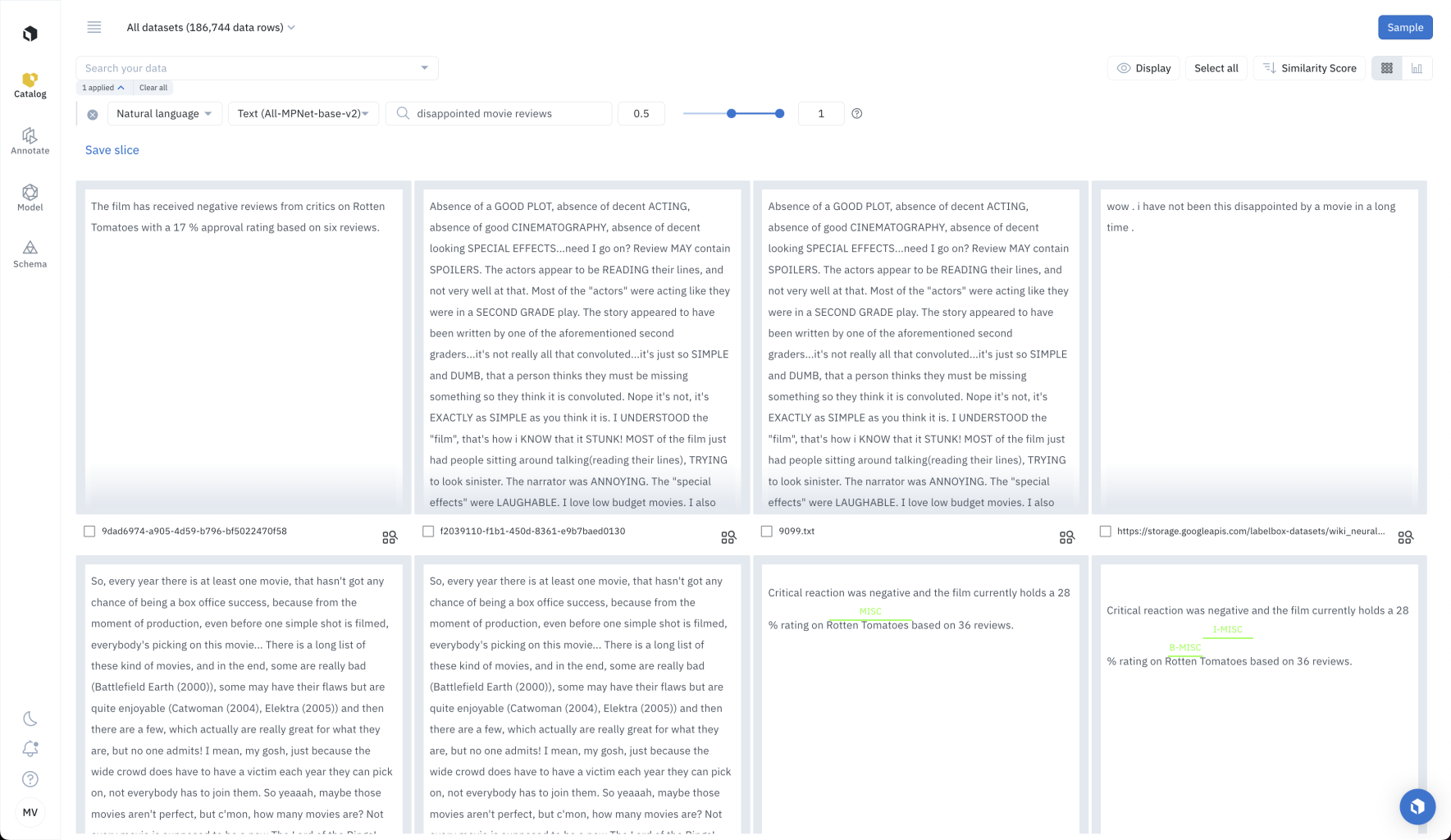Click the B-MISC annotation label
Screen dimensions: 1451x840
(x=1185, y=647)
